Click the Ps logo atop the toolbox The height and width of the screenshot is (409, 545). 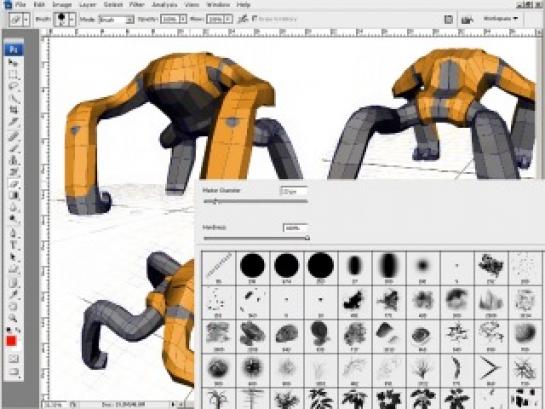pyautogui.click(x=14, y=49)
